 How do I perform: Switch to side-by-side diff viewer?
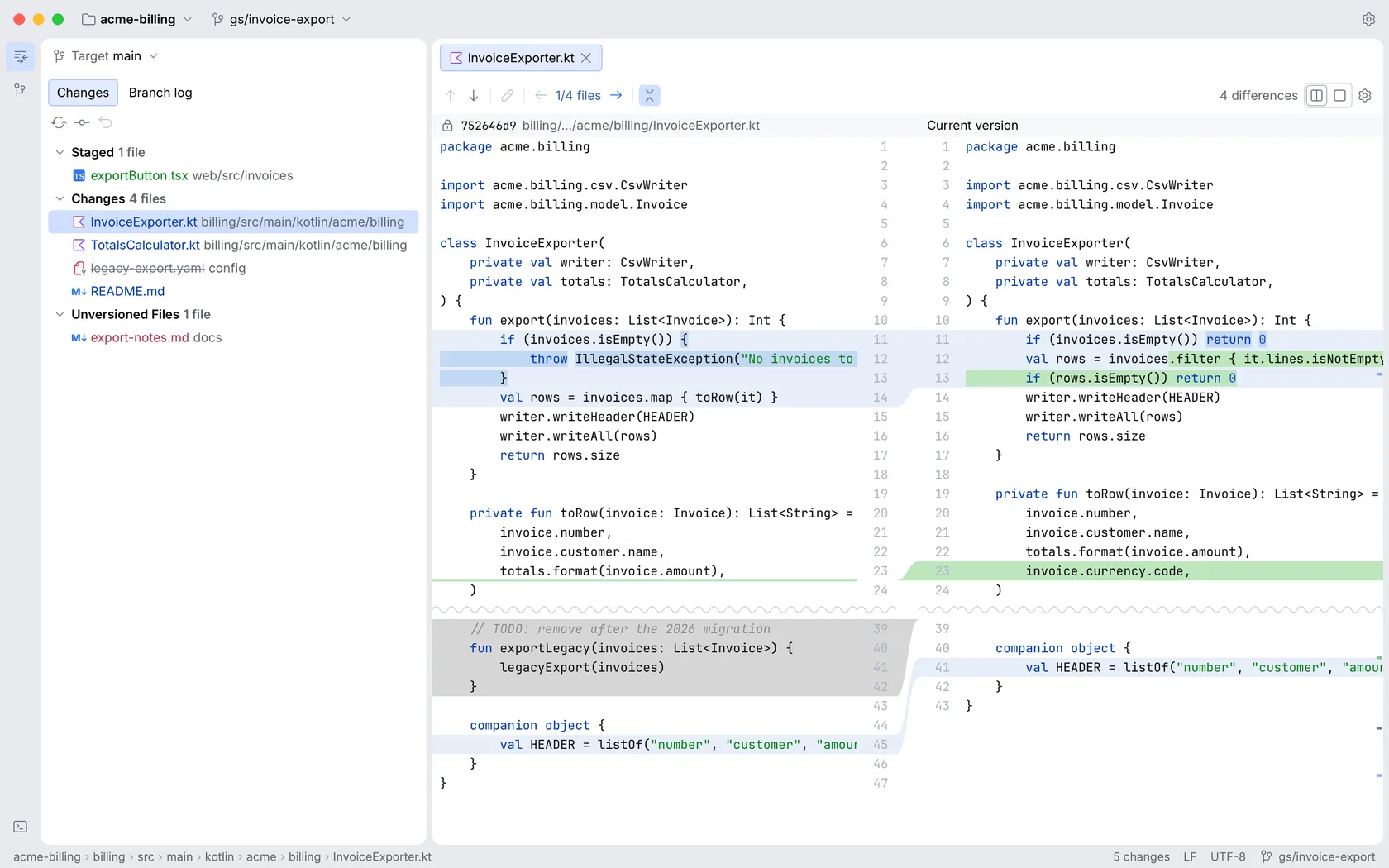coord(1317,96)
